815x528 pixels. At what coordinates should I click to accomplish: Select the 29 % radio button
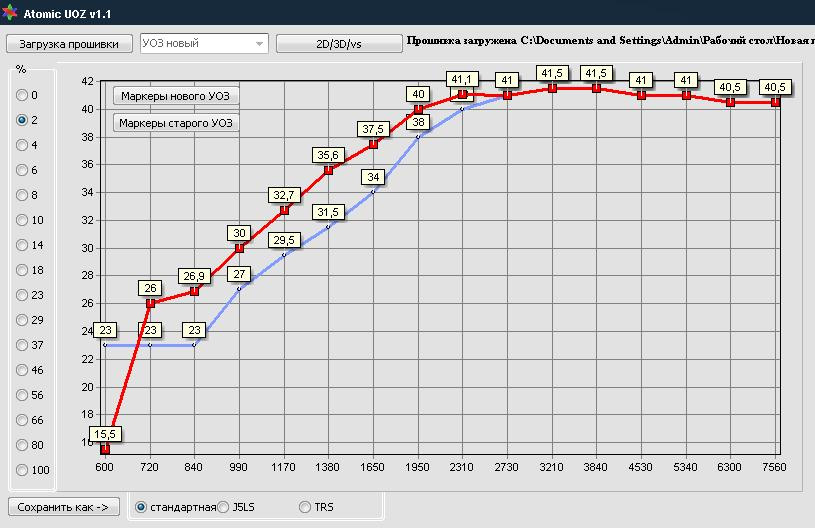[x=22, y=320]
